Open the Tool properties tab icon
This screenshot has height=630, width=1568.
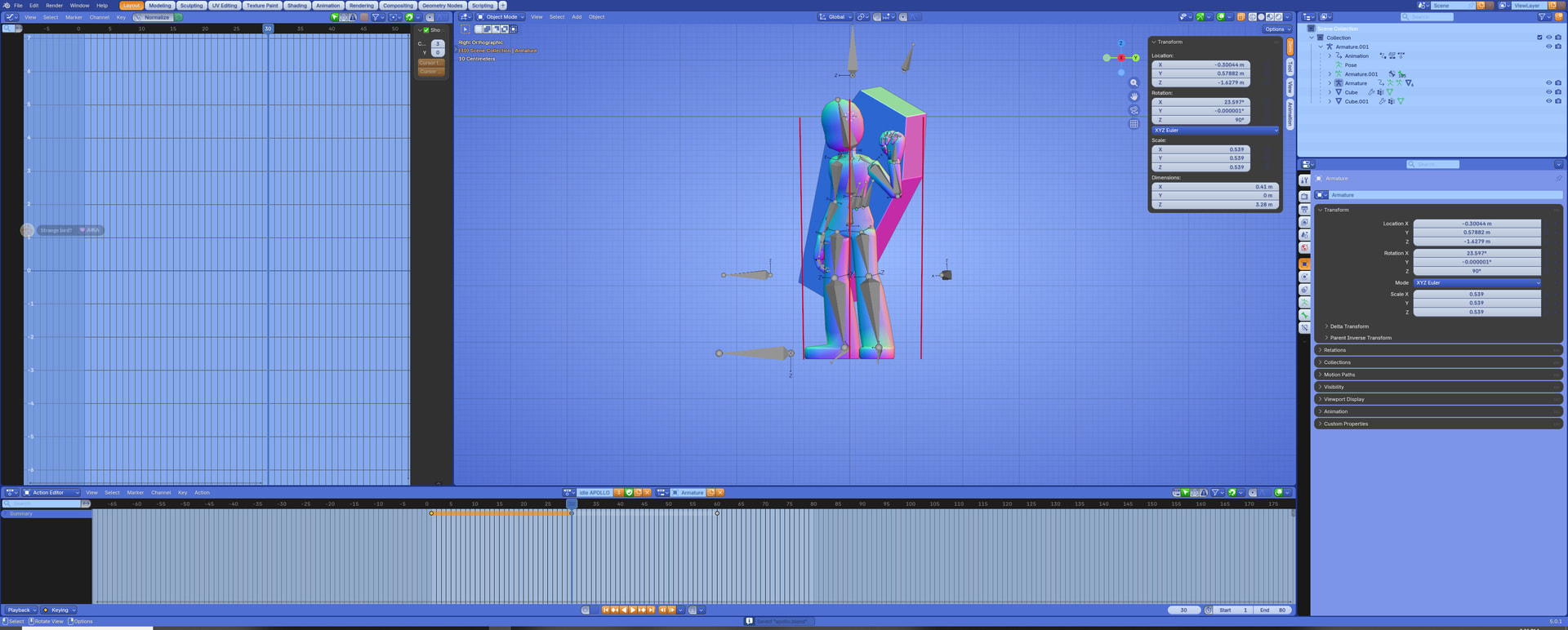point(1304,180)
